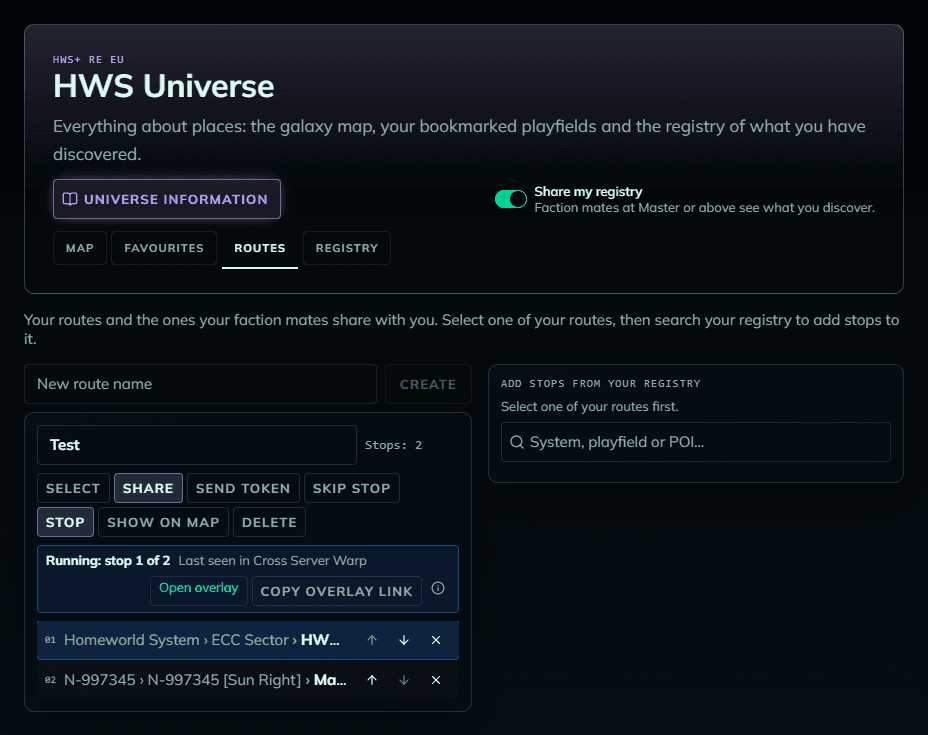Remove the N-997345 stop
This screenshot has height=735, width=928.
coord(436,680)
